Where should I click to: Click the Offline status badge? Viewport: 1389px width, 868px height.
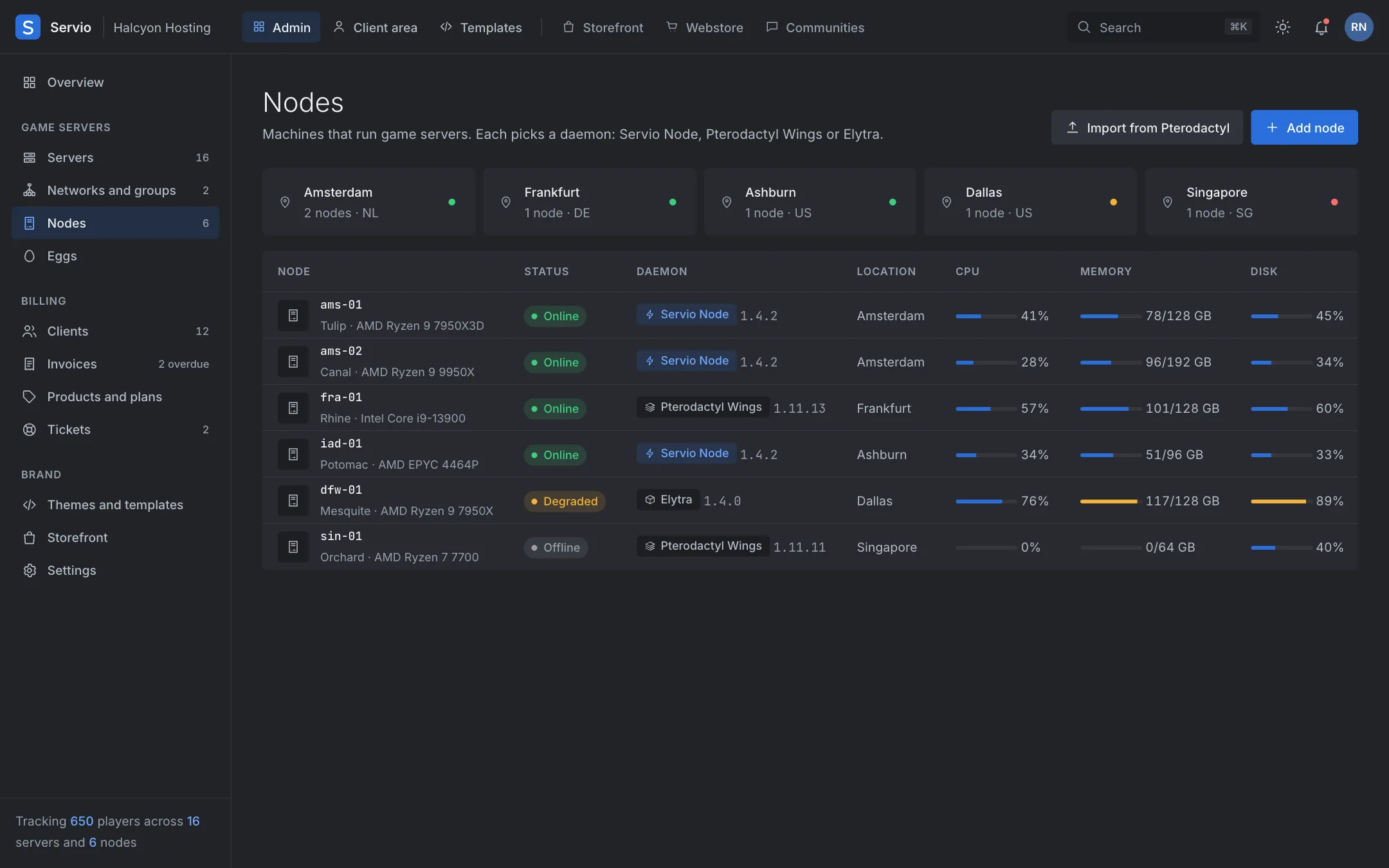click(x=556, y=547)
